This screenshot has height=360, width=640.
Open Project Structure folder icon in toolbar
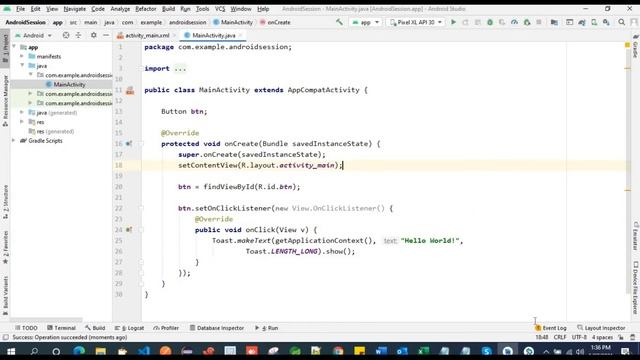coord(554,22)
